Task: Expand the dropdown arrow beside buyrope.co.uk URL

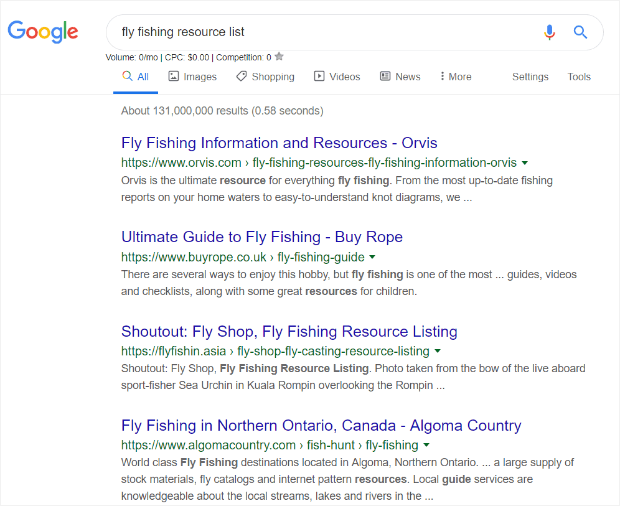Action: (372, 257)
